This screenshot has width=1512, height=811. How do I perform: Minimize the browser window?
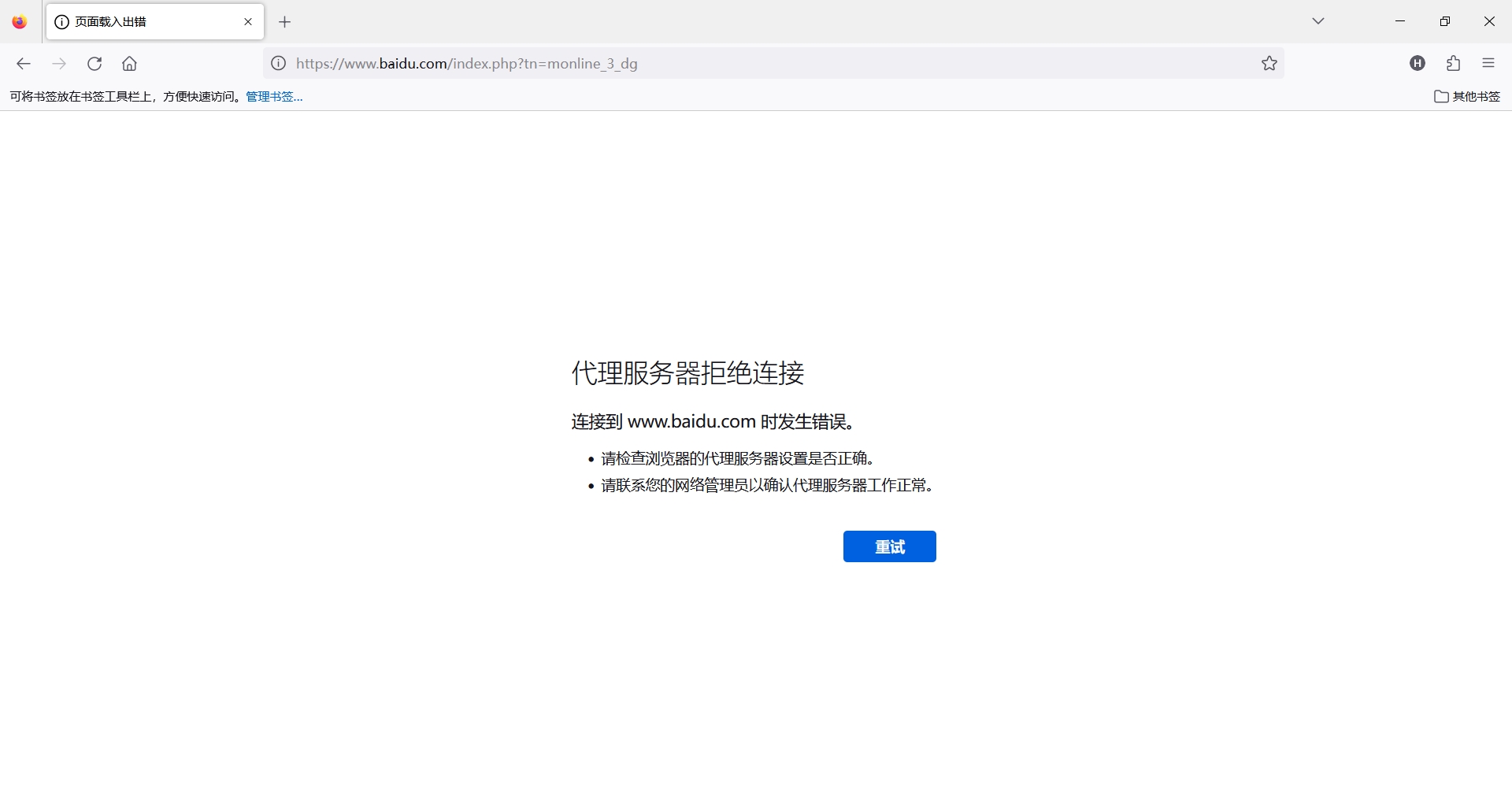[x=1400, y=21]
